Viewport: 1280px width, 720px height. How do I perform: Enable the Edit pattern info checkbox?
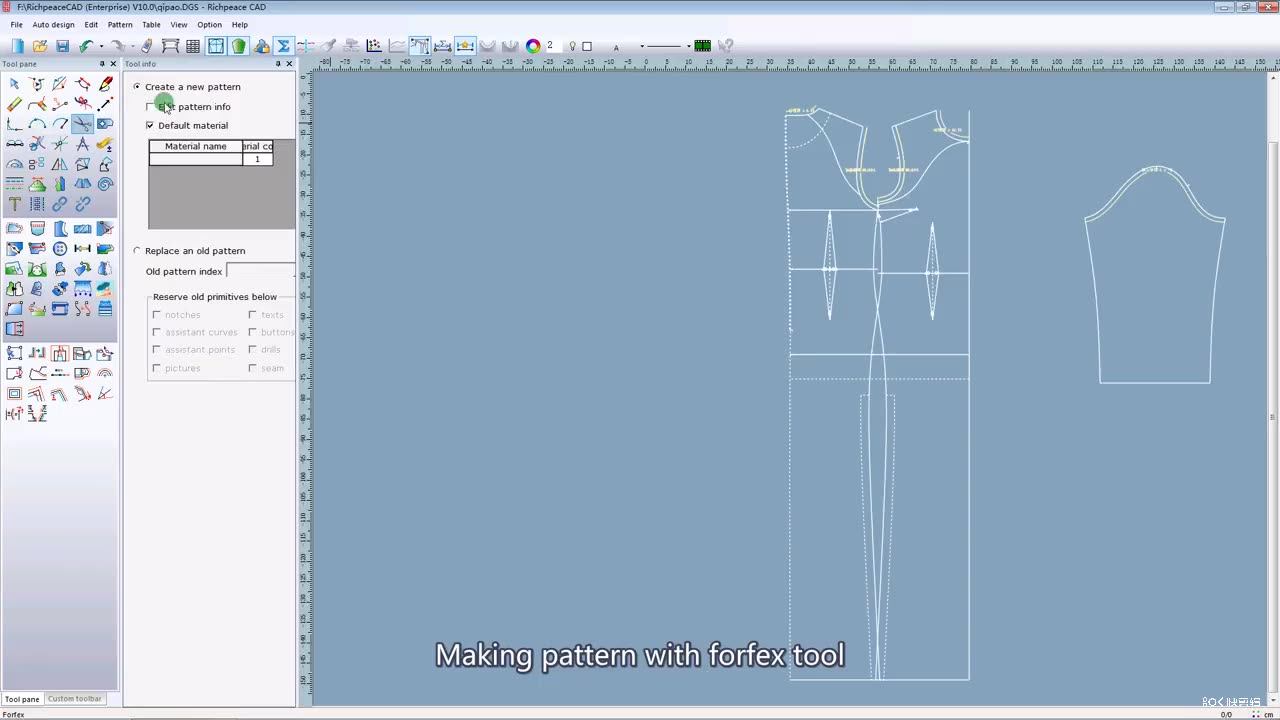[x=150, y=107]
